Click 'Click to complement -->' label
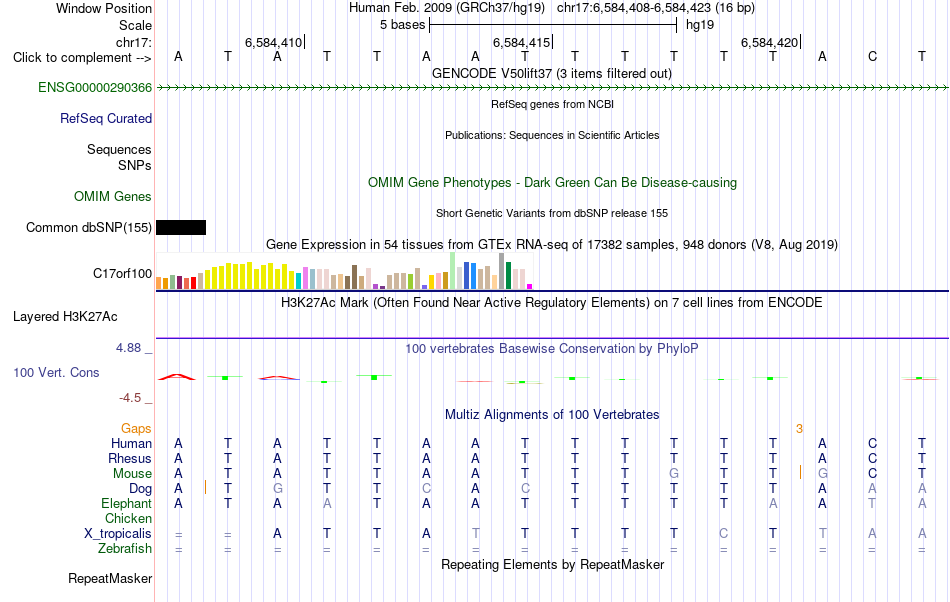Image resolution: width=950 pixels, height=602 pixels. (82, 58)
